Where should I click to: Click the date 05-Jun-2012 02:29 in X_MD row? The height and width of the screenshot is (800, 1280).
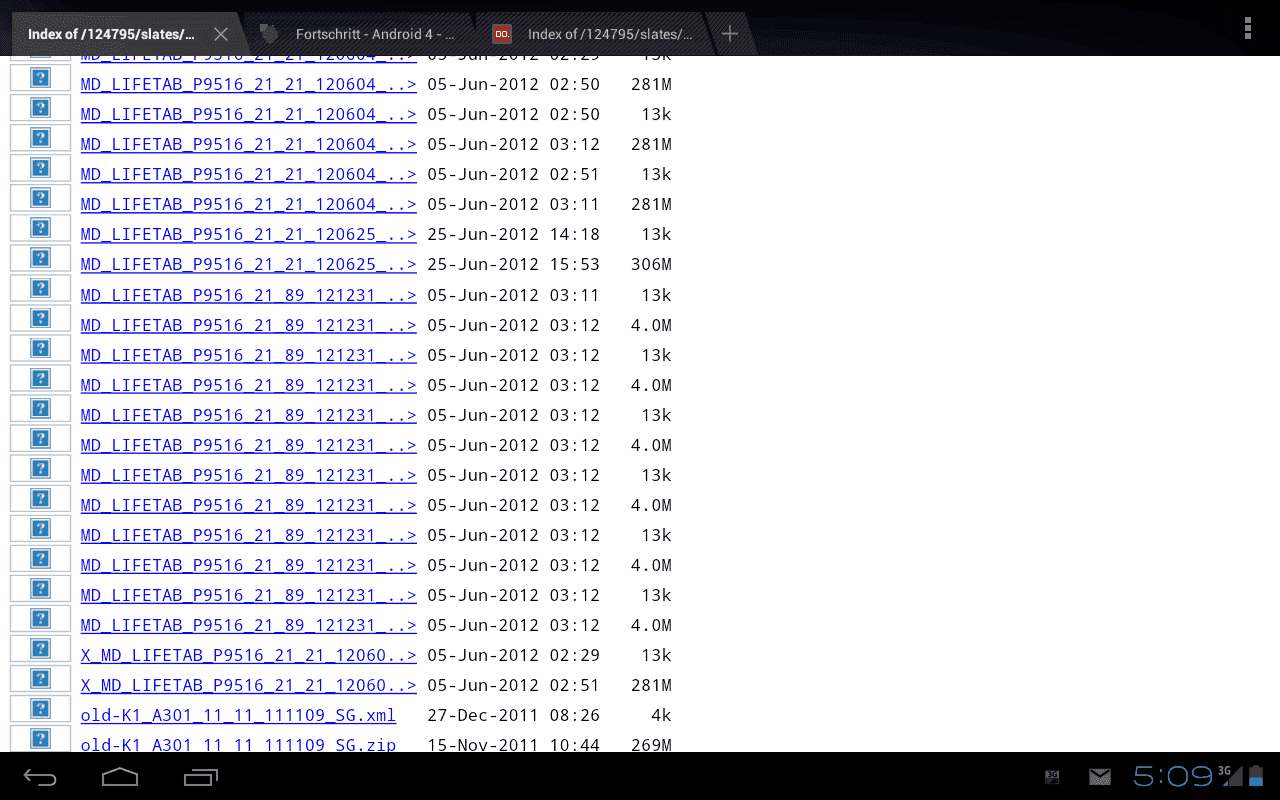click(x=514, y=656)
